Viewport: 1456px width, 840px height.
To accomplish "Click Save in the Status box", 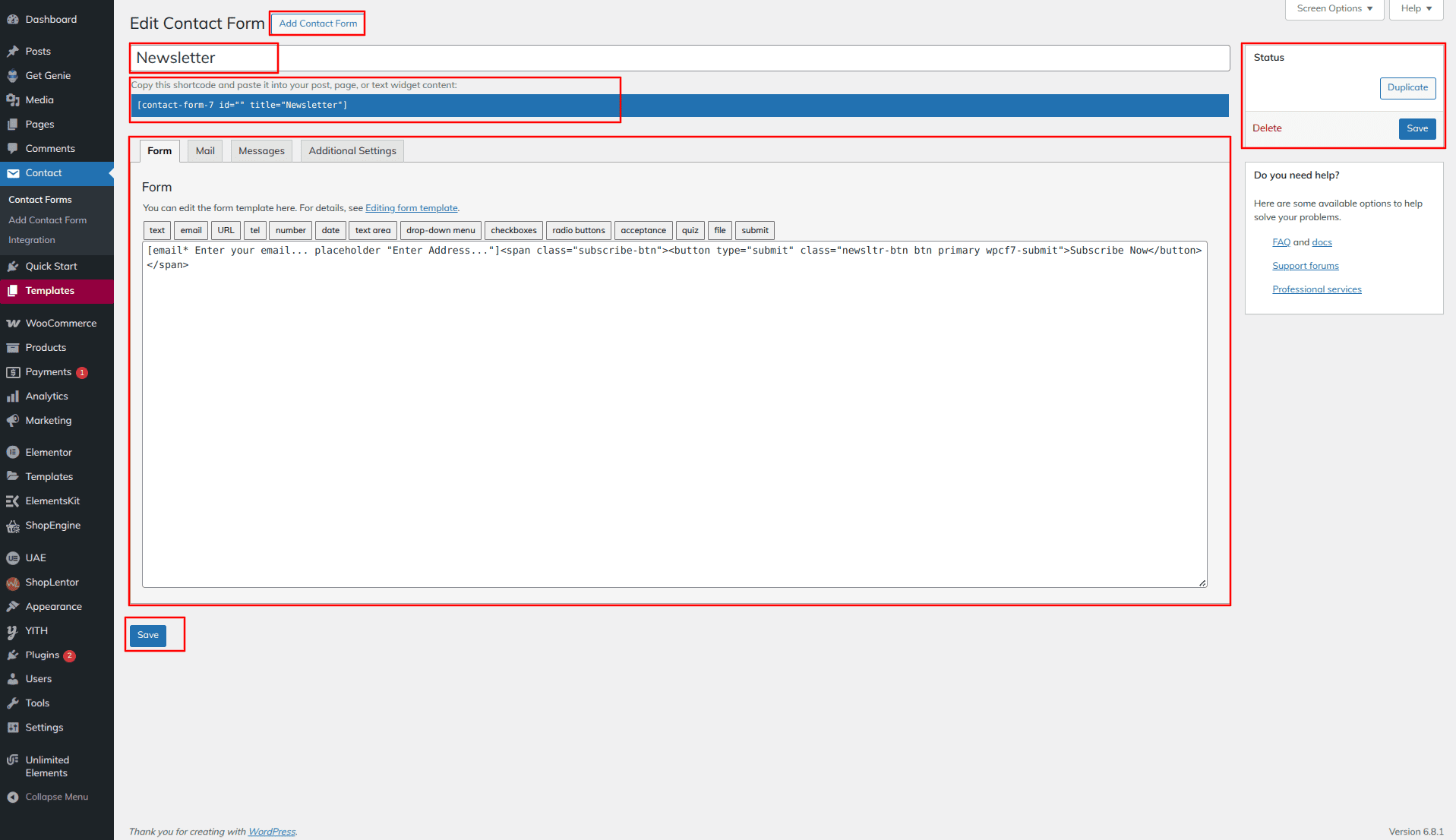I will pos(1417,129).
